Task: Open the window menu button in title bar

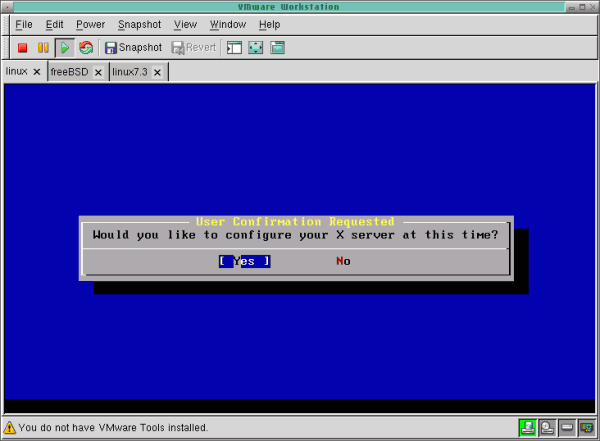Action: pos(7,7)
